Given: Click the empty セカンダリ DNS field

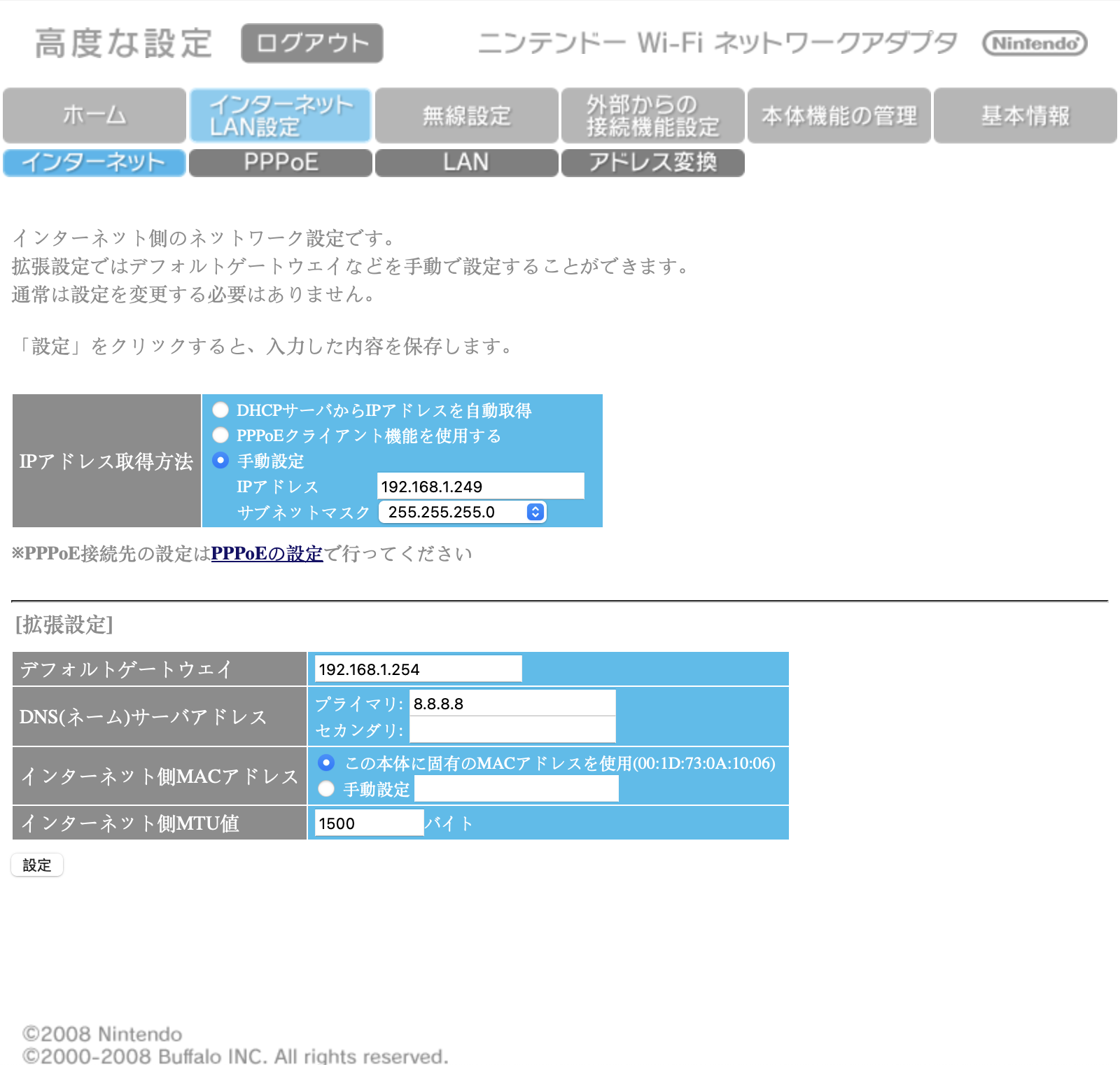Looking at the screenshot, I should (512, 730).
